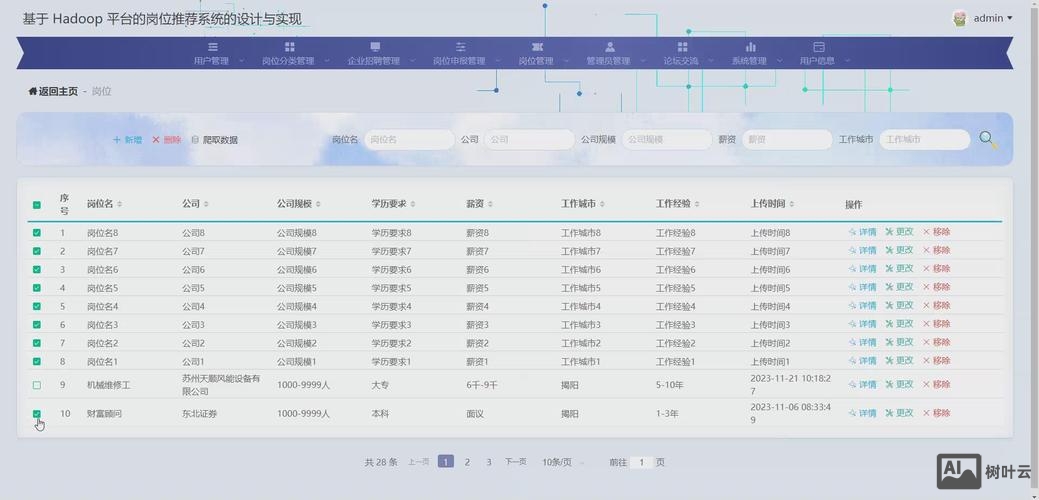Click 更改 for 岗位名7 row
The height and width of the screenshot is (500, 1039).
click(899, 250)
